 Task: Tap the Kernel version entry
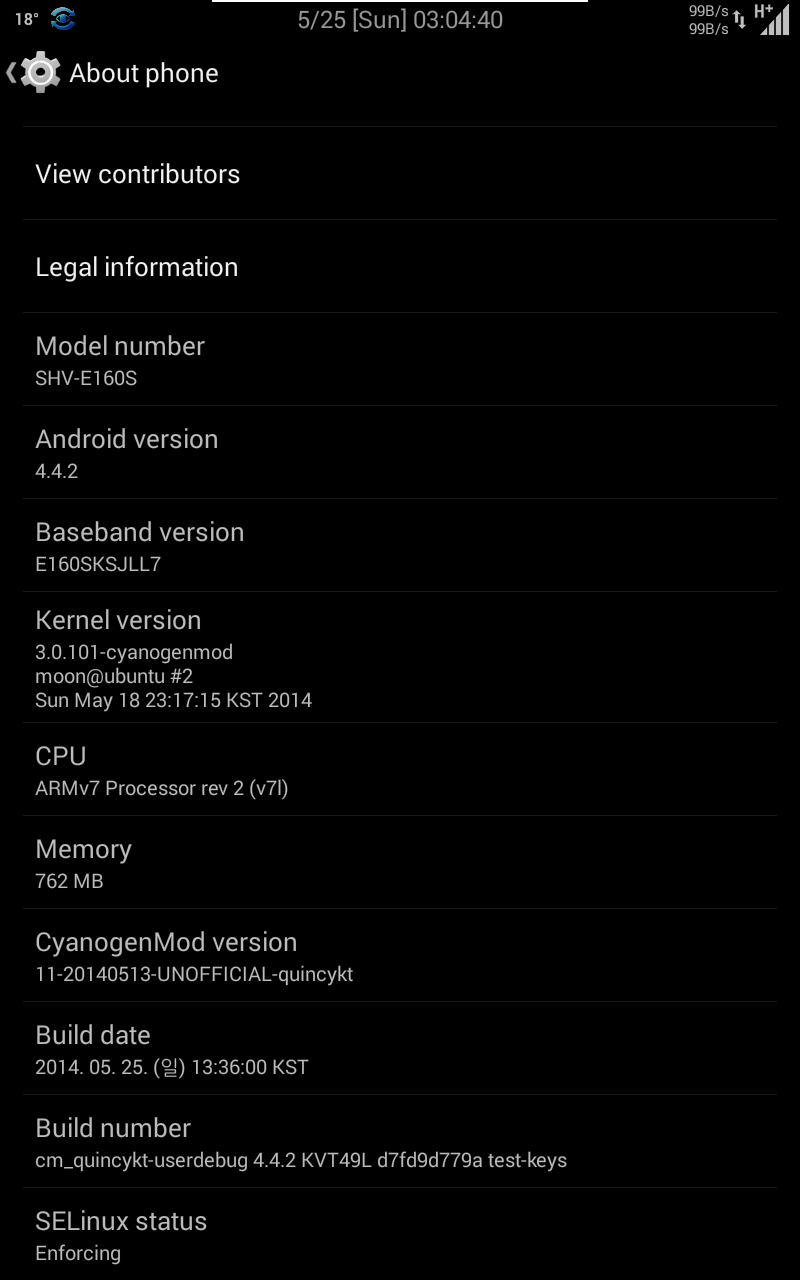(x=400, y=658)
